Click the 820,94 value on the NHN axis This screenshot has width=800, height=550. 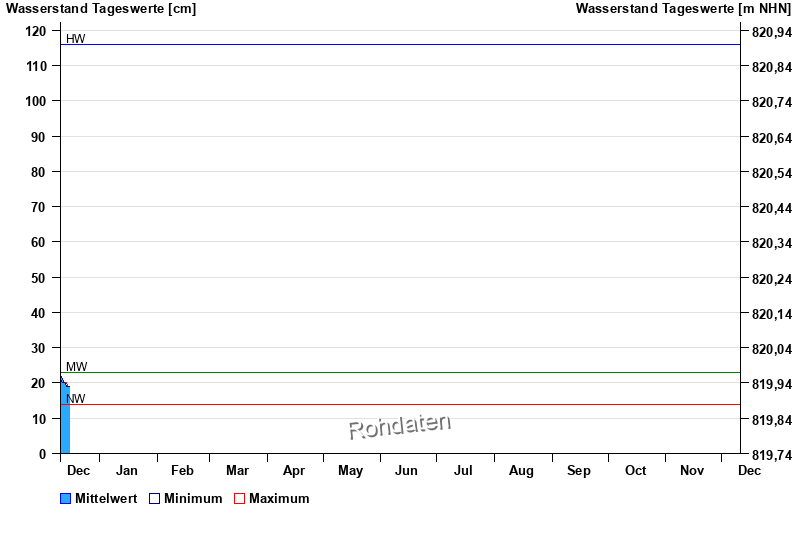click(x=771, y=32)
